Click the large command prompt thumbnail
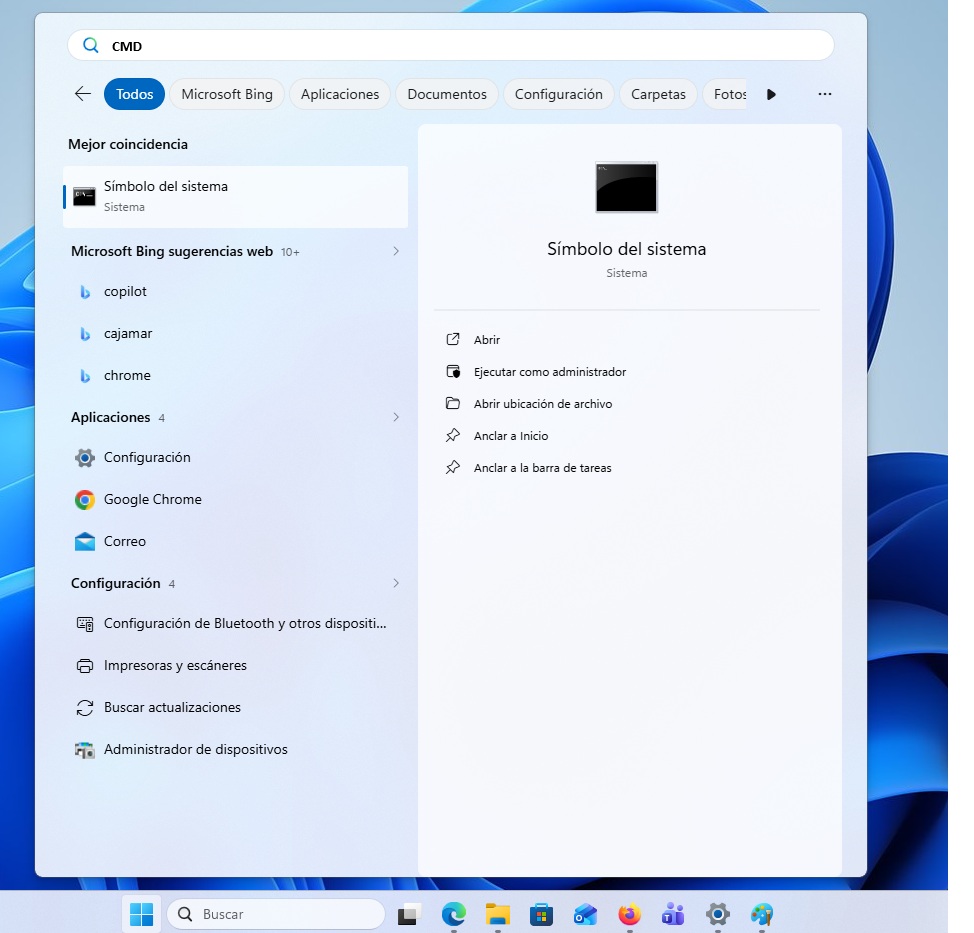974x933 pixels. pyautogui.click(x=626, y=187)
